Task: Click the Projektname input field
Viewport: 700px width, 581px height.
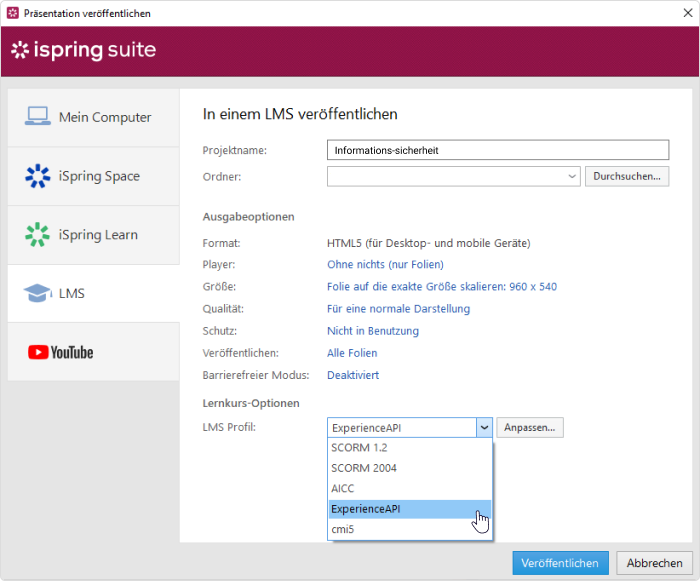Action: pos(498,150)
